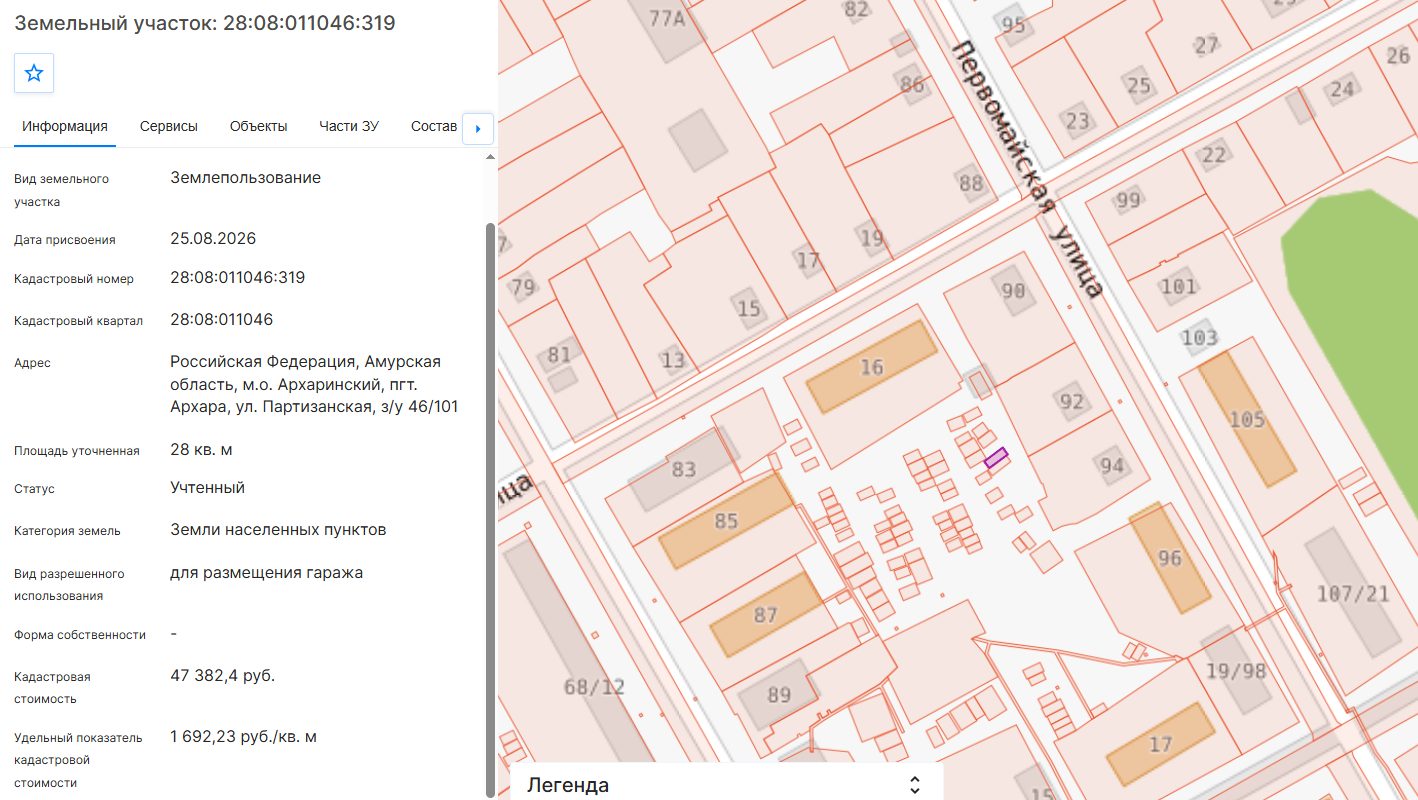The width and height of the screenshot is (1418, 800).
Task: Click building 83 on the map
Action: [x=684, y=468]
